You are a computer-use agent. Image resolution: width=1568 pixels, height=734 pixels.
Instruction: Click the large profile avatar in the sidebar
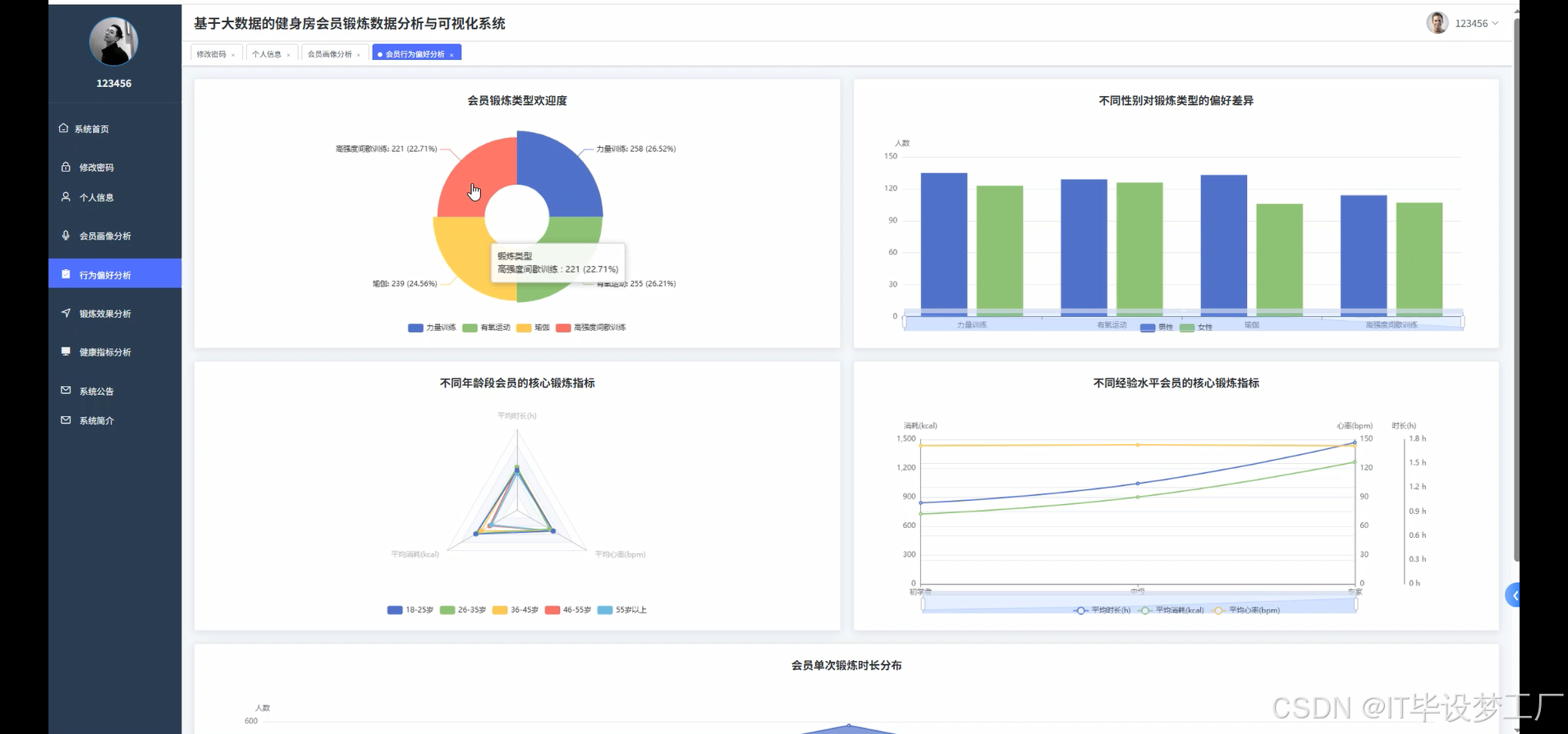tap(113, 41)
